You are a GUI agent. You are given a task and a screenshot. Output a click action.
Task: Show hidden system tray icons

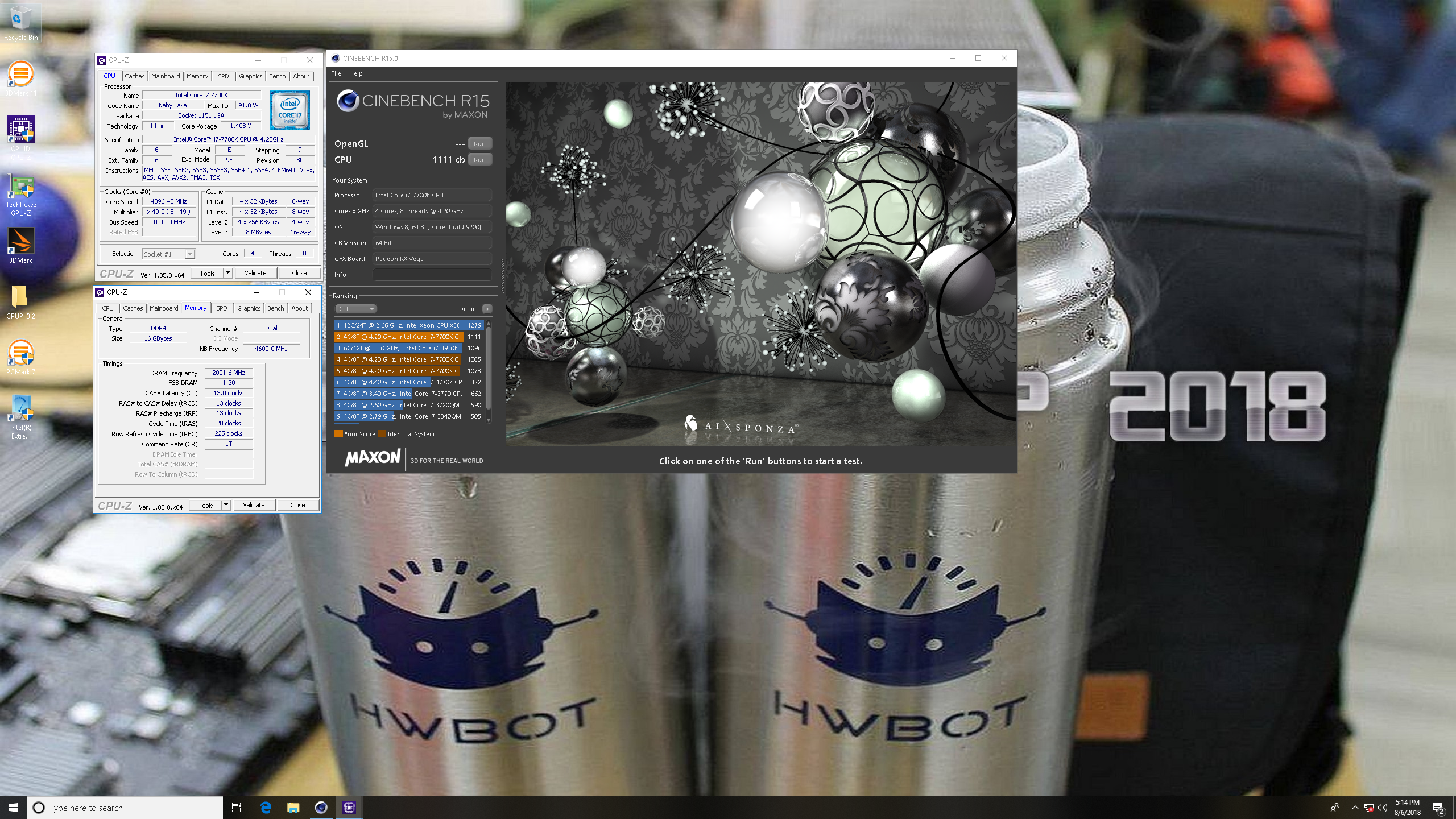(x=1355, y=808)
